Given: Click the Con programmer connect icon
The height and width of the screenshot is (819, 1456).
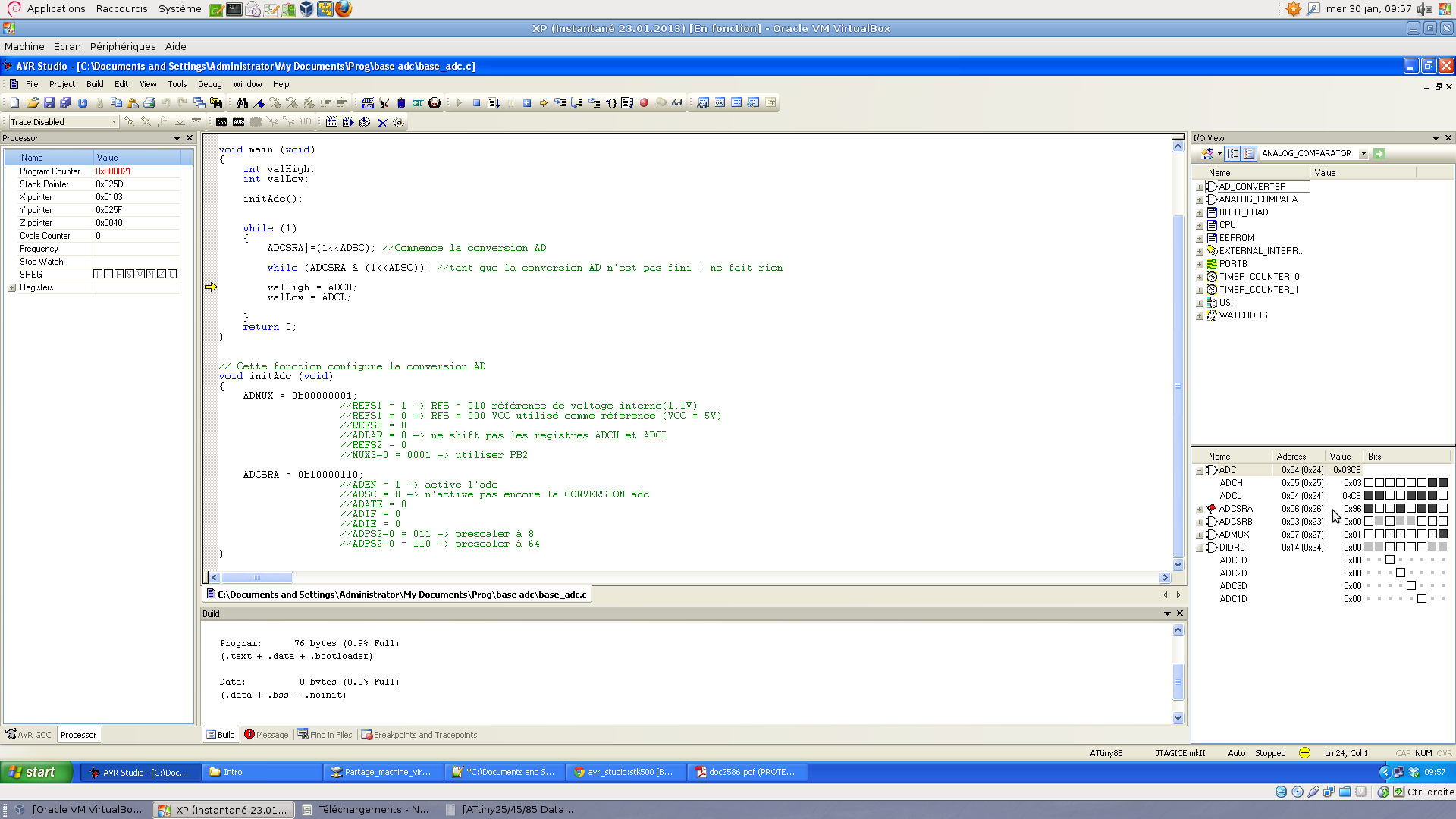Looking at the screenshot, I should pyautogui.click(x=221, y=122).
